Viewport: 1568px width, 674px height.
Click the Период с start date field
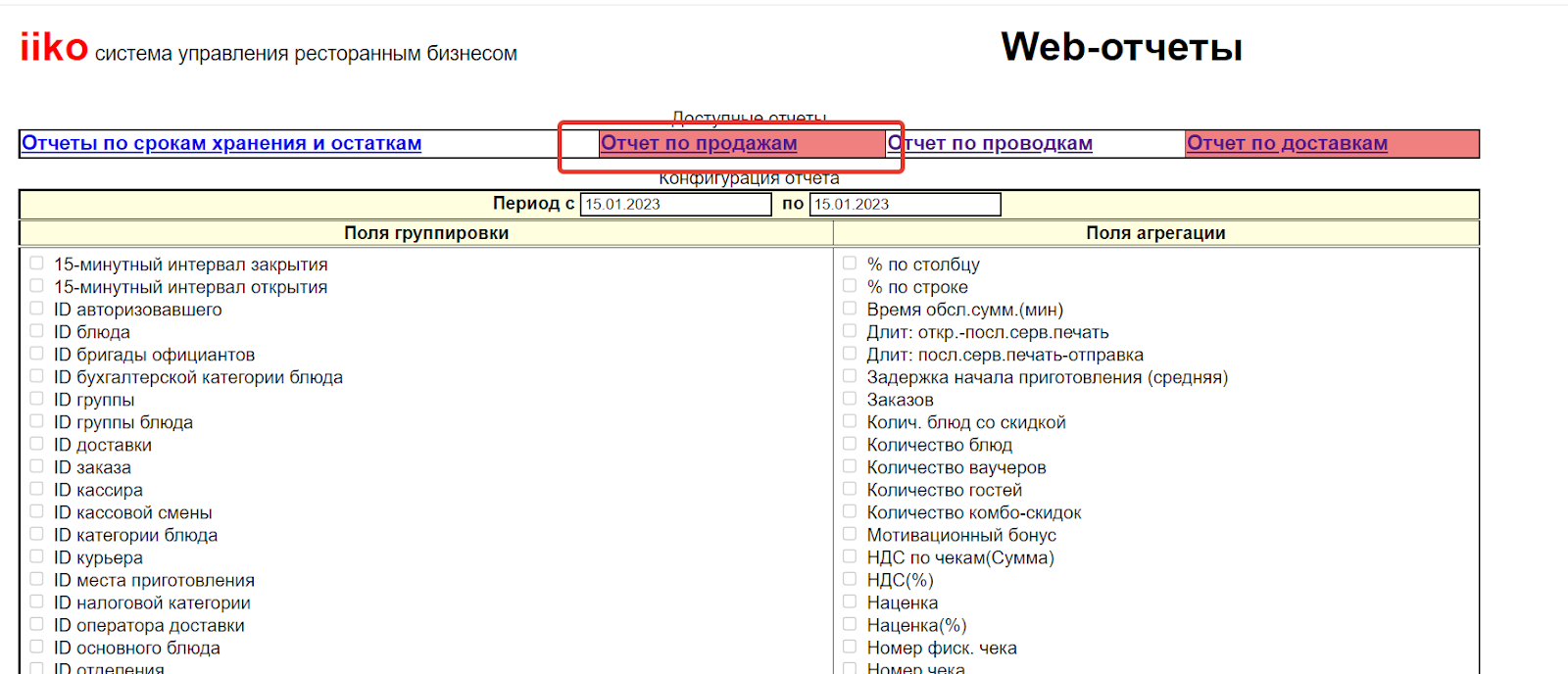pyautogui.click(x=675, y=204)
